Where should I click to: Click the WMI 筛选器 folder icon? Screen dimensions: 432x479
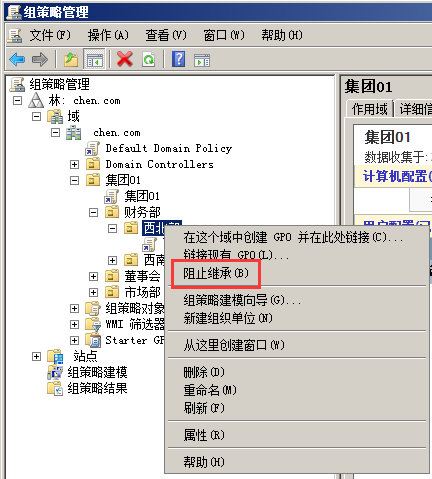(x=93, y=324)
